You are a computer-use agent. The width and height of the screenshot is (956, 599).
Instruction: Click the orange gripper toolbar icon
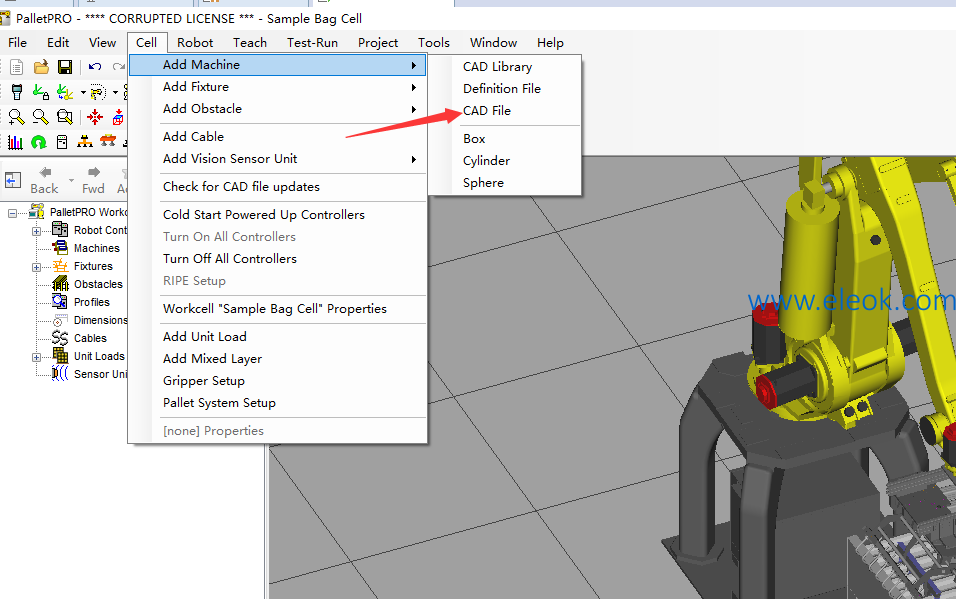pyautogui.click(x=108, y=142)
